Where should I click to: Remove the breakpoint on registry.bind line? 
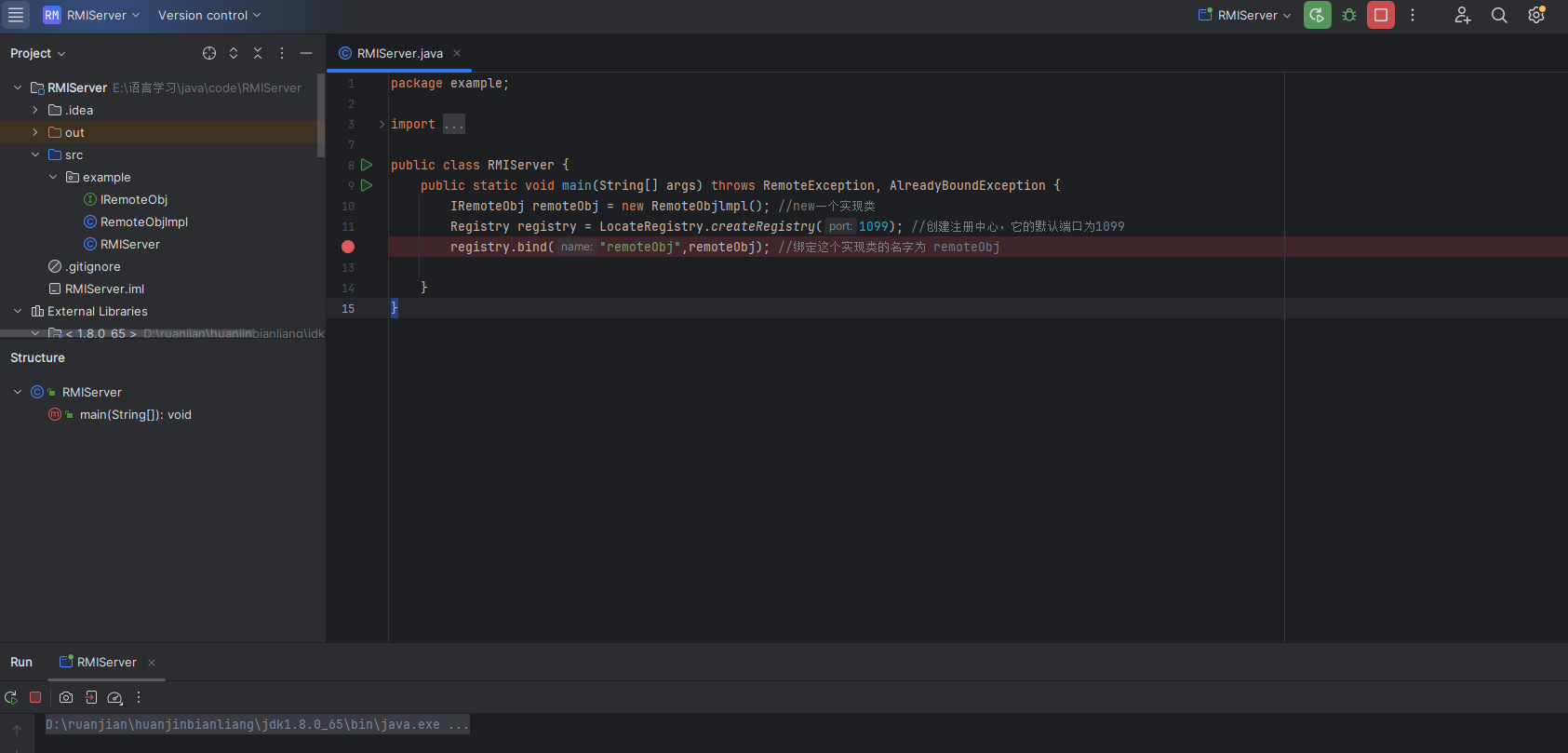tap(348, 247)
